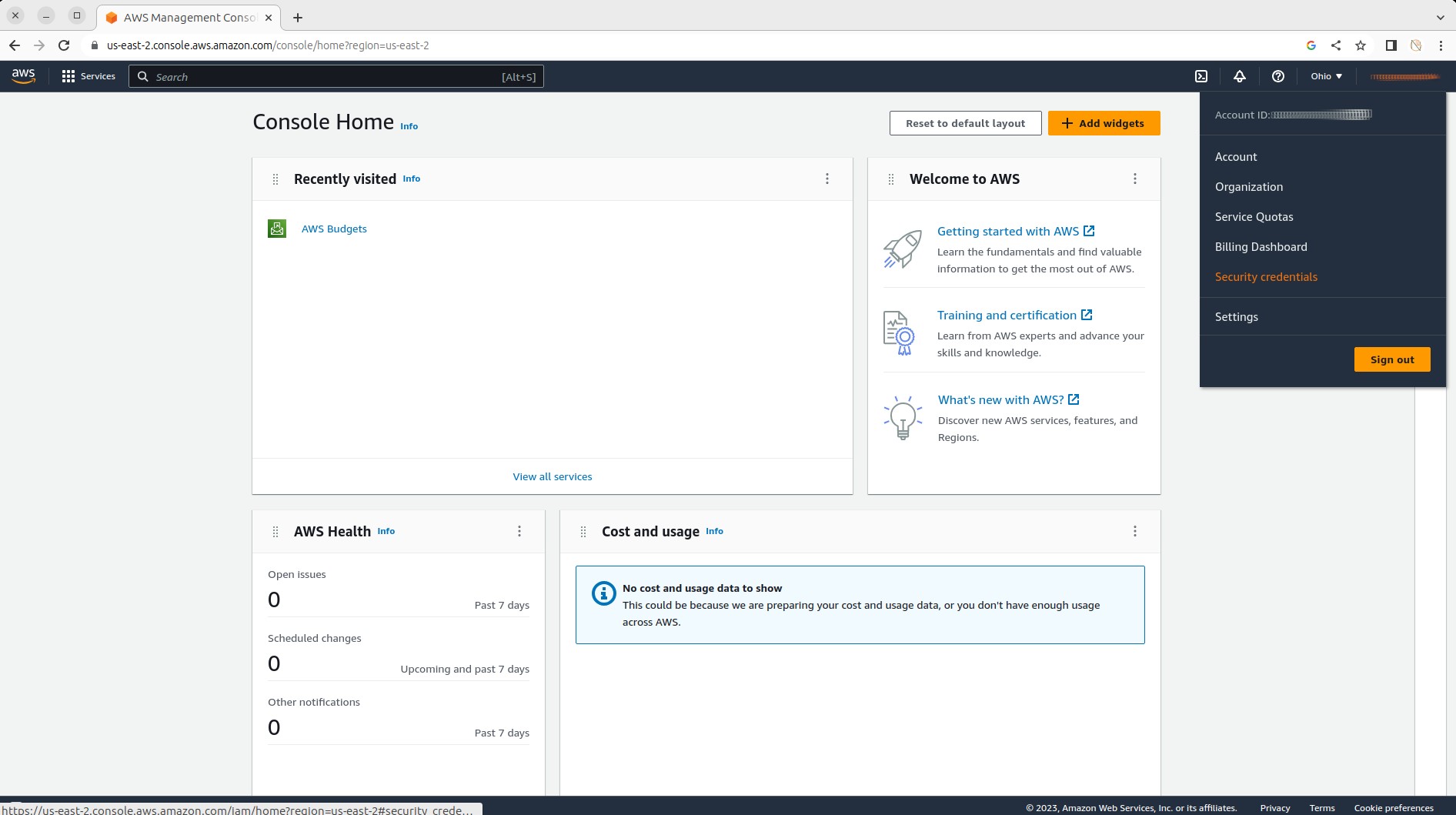Click the lightbulb icon for What's new

pyautogui.click(x=903, y=418)
